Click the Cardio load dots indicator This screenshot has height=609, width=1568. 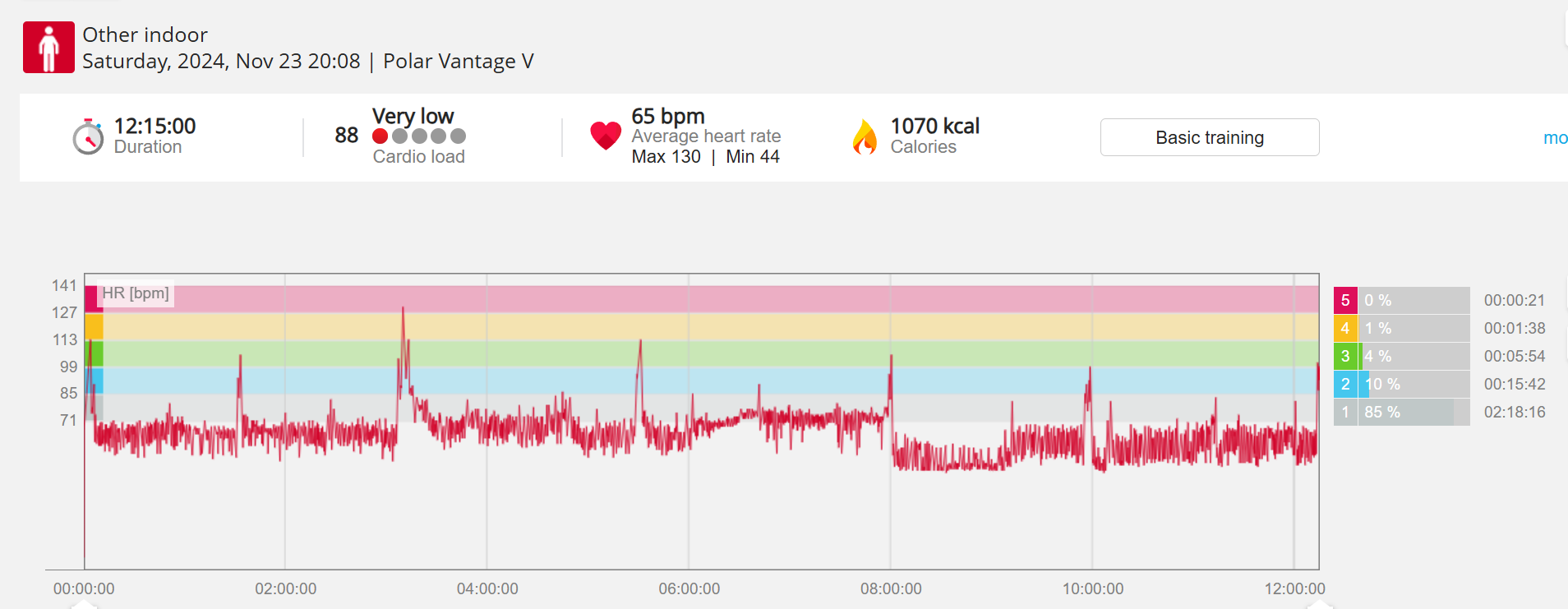pos(419,136)
